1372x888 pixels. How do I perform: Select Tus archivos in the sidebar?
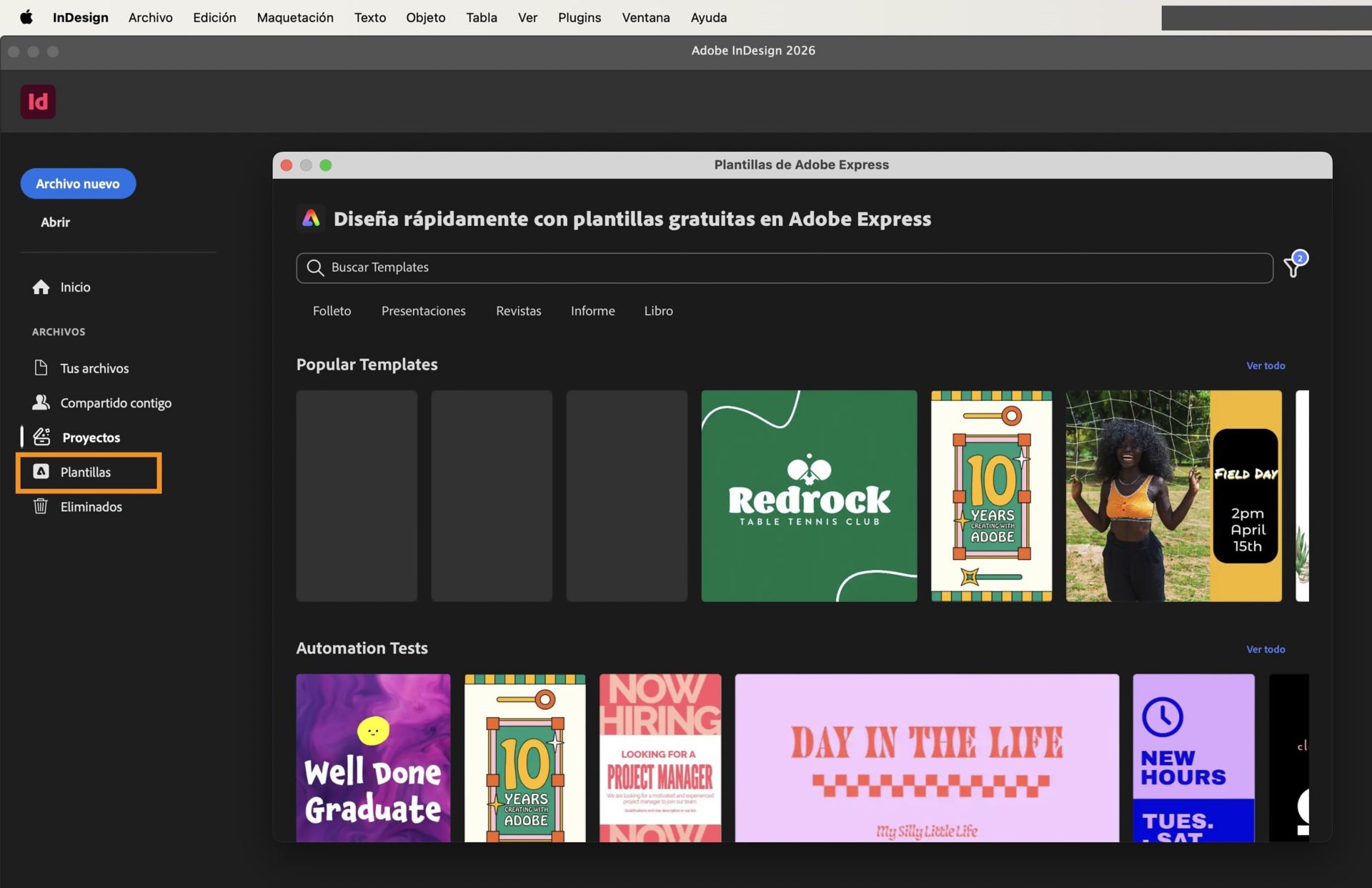tap(94, 367)
